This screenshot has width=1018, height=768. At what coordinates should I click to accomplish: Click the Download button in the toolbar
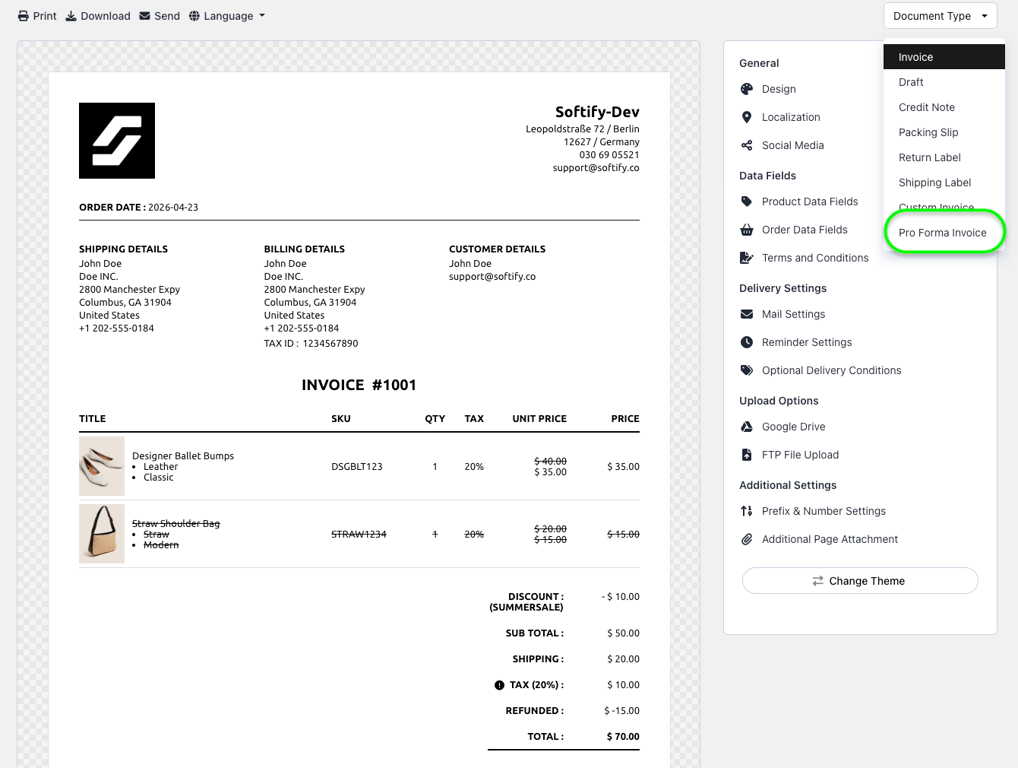tap(98, 16)
